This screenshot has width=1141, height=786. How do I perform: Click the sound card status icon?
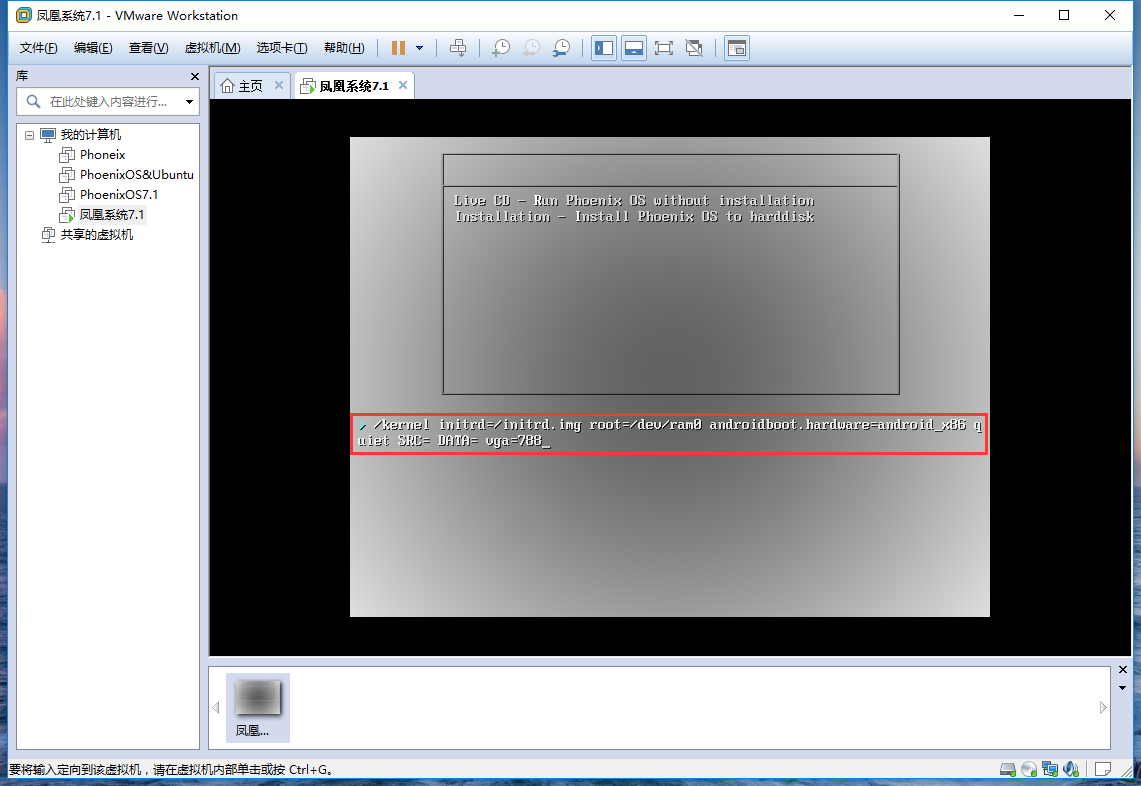(x=1071, y=769)
